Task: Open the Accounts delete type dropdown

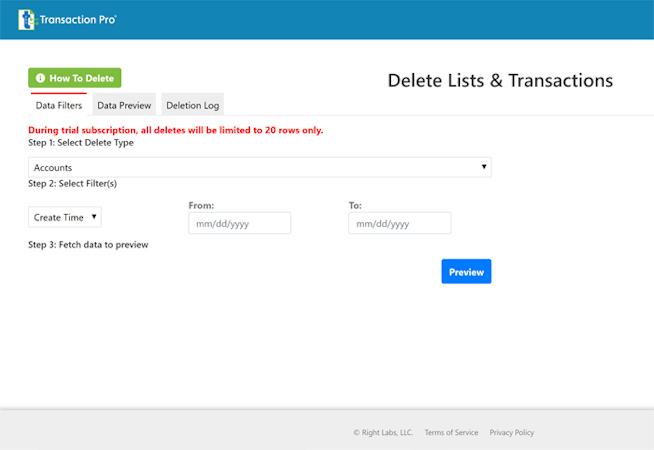Action: 259,167
